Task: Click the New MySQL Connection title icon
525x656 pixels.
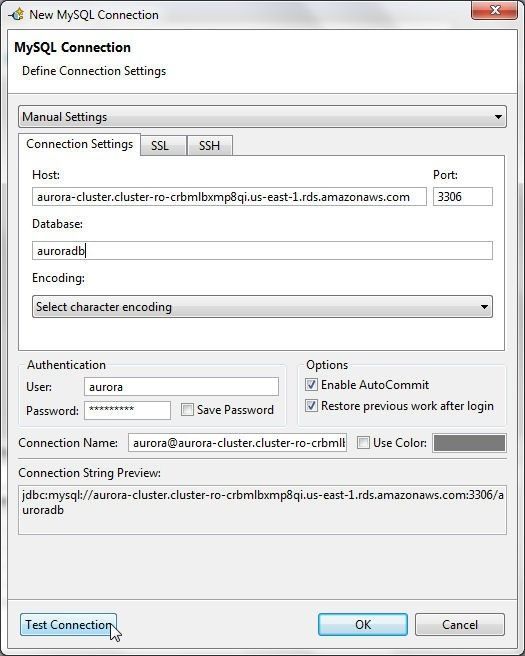Action: coord(16,15)
